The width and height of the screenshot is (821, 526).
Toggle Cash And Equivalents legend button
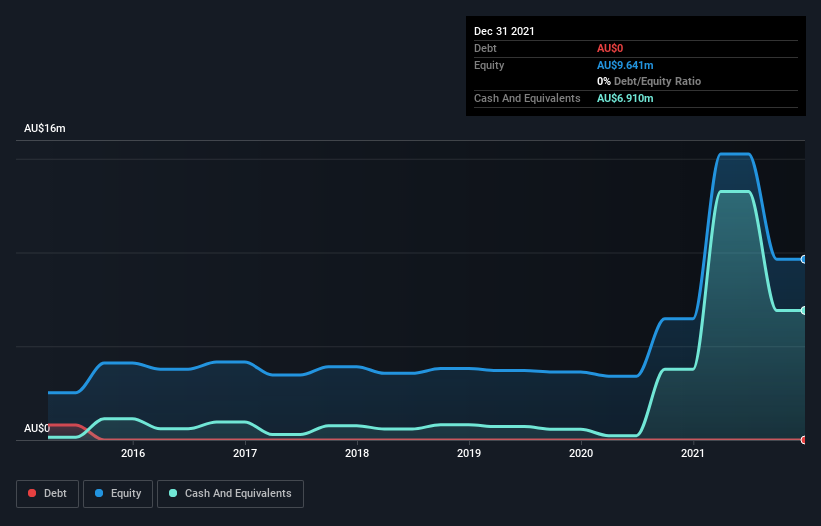[230, 494]
